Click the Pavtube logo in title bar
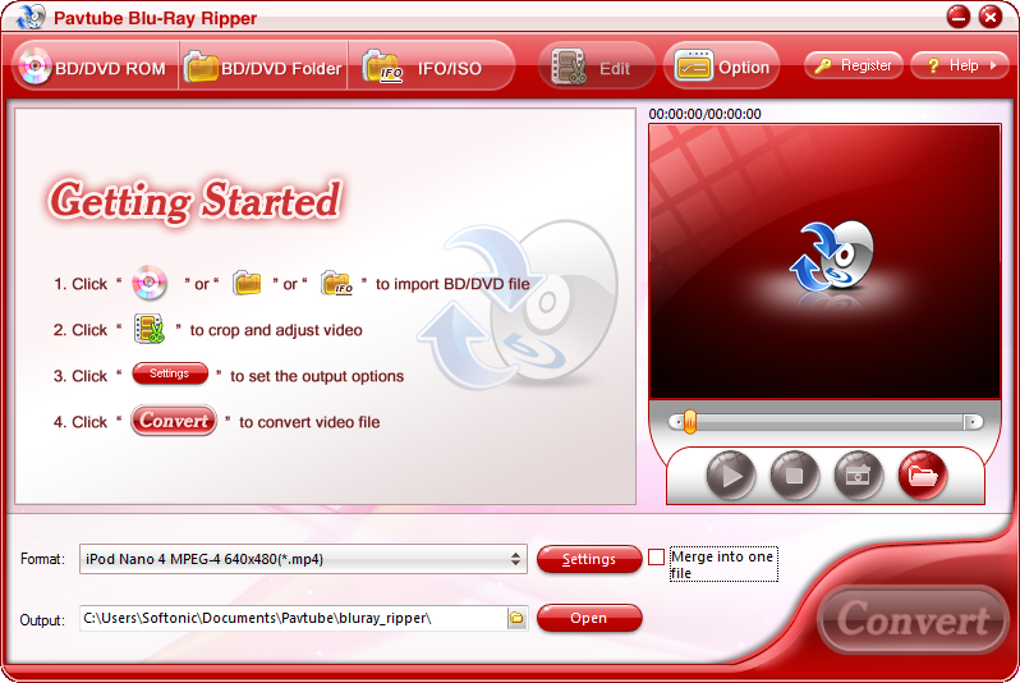The width and height of the screenshot is (1020, 683). [x=31, y=17]
